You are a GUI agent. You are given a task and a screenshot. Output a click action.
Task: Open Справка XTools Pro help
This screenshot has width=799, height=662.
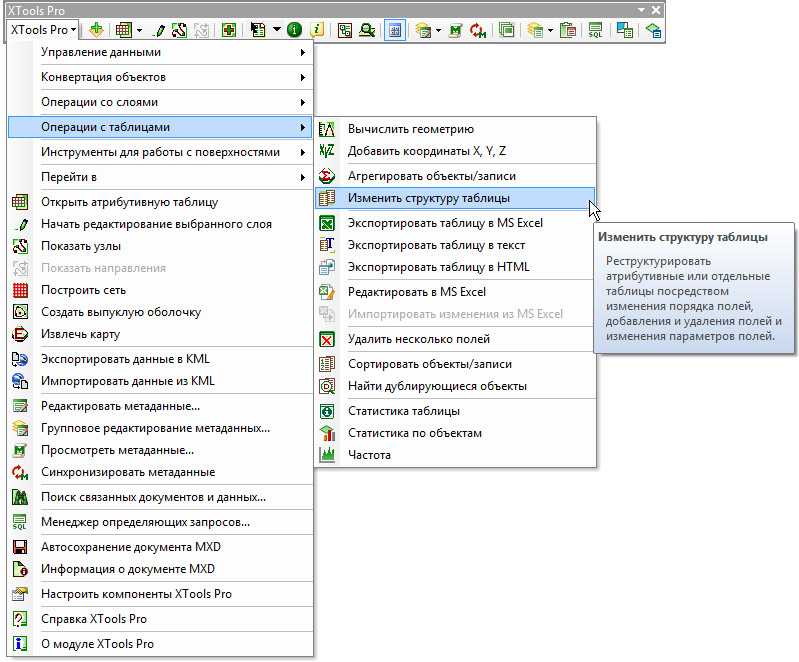[93, 619]
